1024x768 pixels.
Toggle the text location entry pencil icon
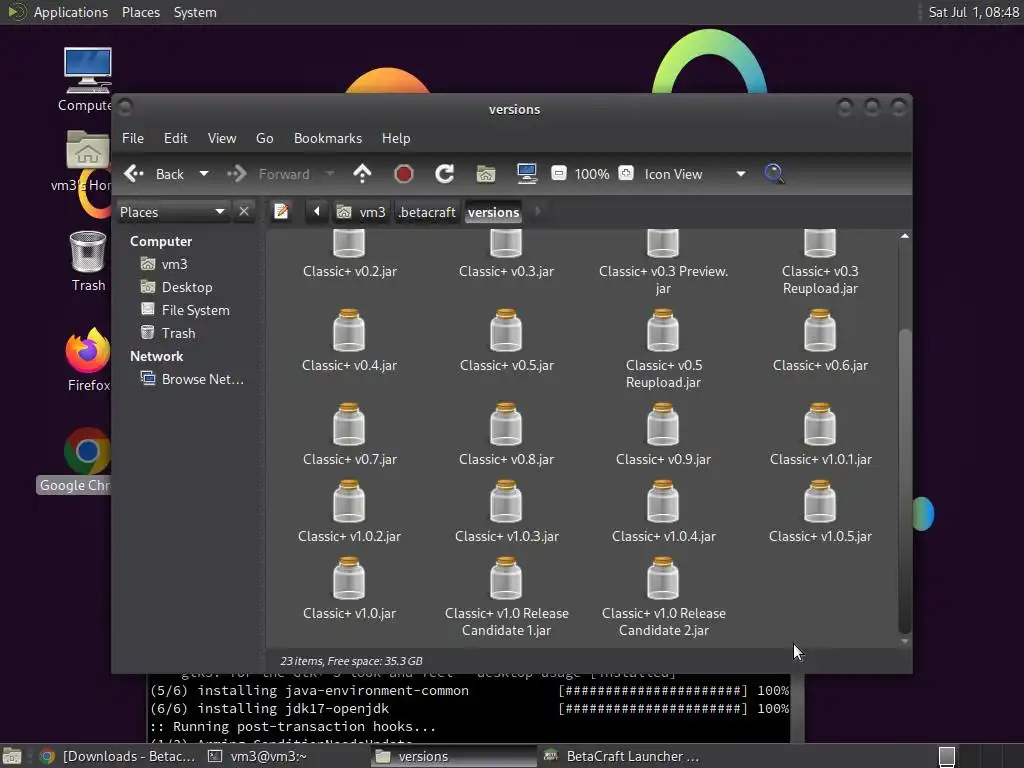(x=281, y=212)
